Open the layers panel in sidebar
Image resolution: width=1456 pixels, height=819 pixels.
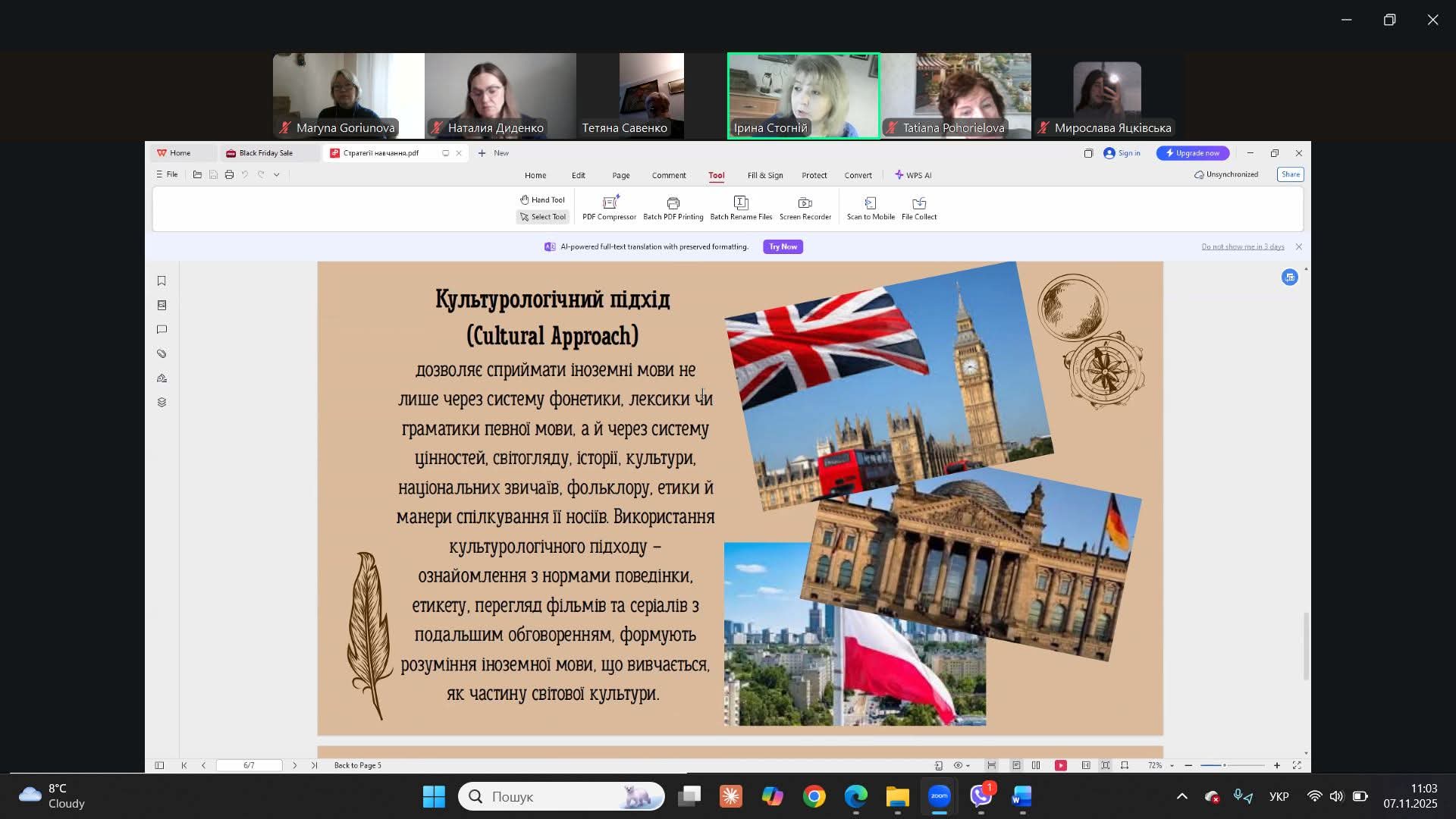click(162, 402)
